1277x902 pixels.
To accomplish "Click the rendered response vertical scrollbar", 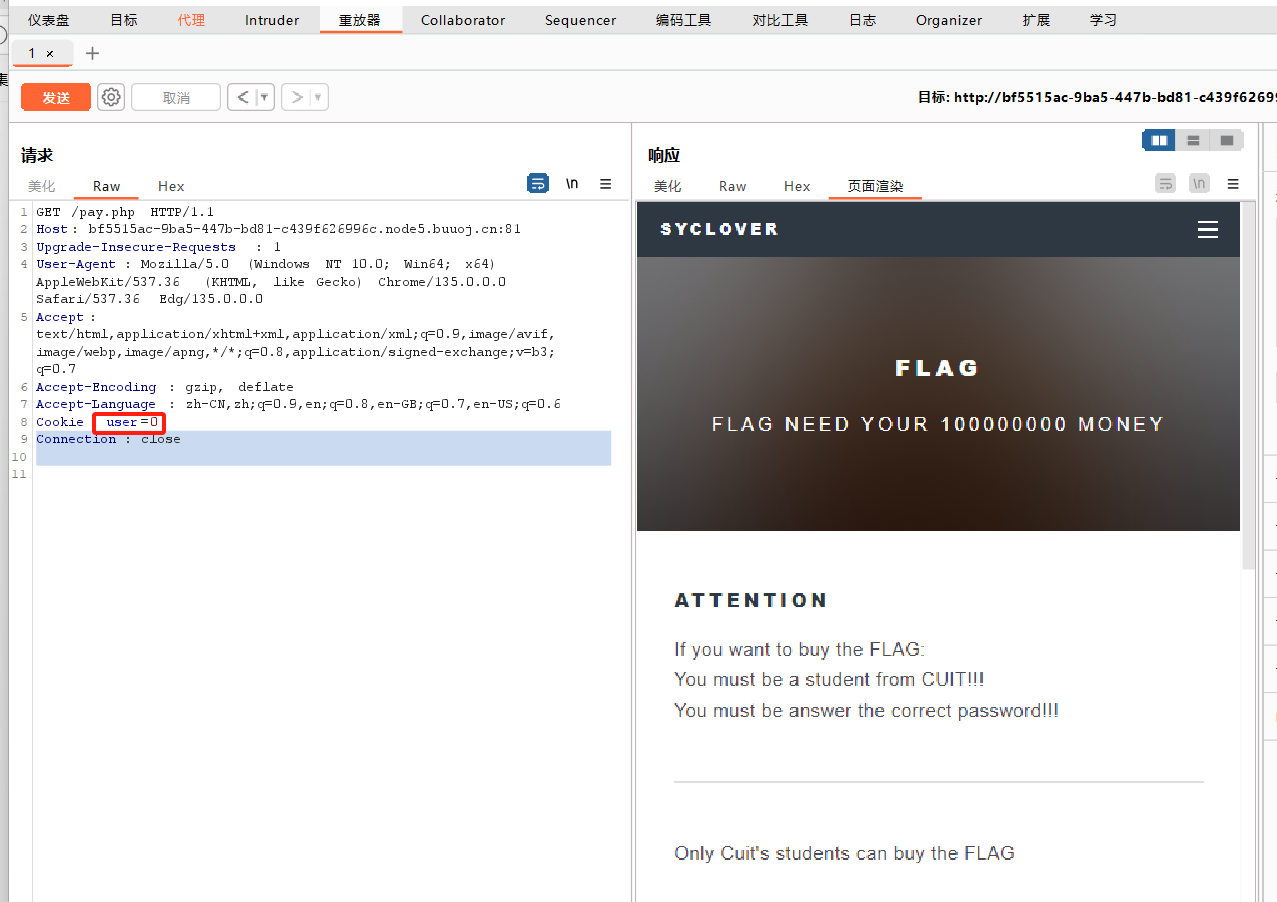I will pyautogui.click(x=1247, y=400).
